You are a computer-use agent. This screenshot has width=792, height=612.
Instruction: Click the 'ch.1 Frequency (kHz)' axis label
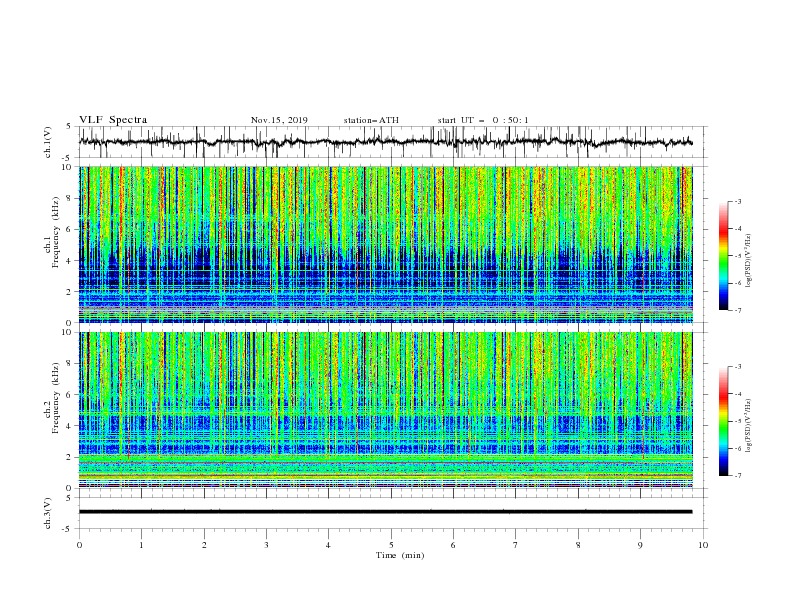click(52, 230)
